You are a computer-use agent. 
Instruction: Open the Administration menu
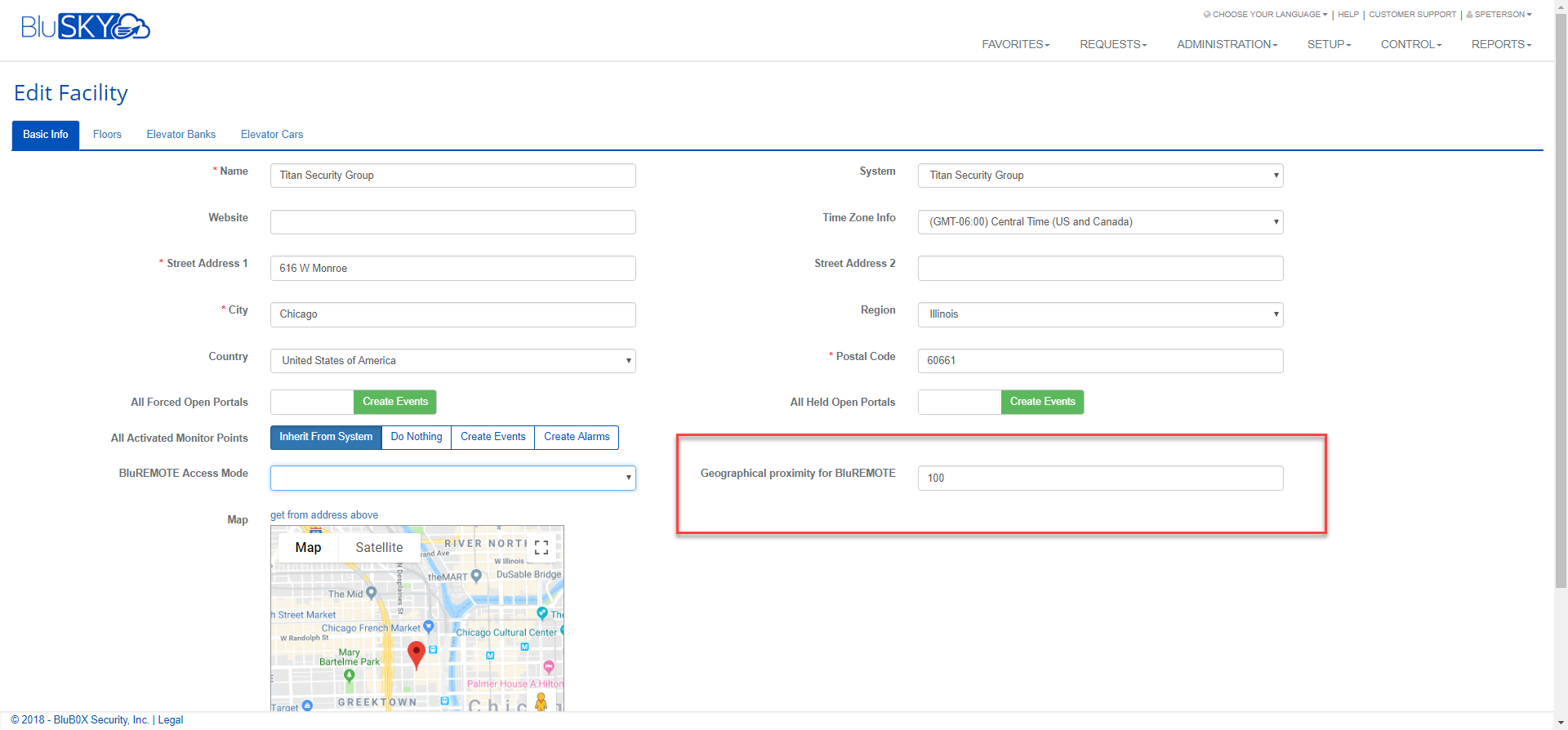1227,44
